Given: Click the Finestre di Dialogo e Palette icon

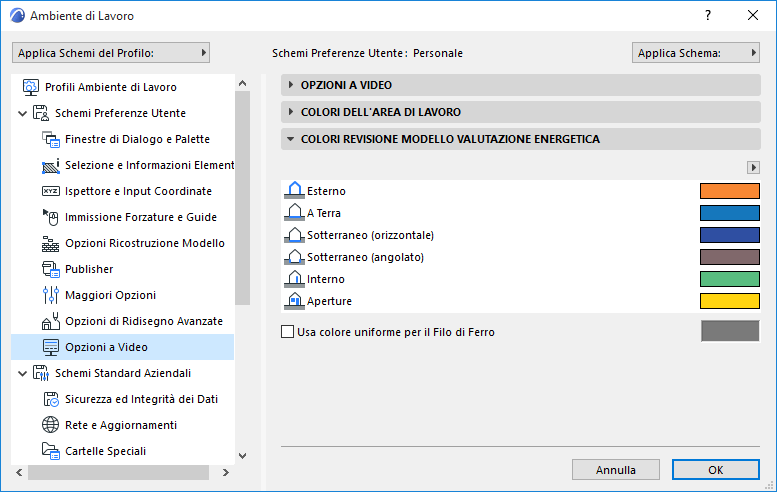Looking at the screenshot, I should click(x=51, y=139).
